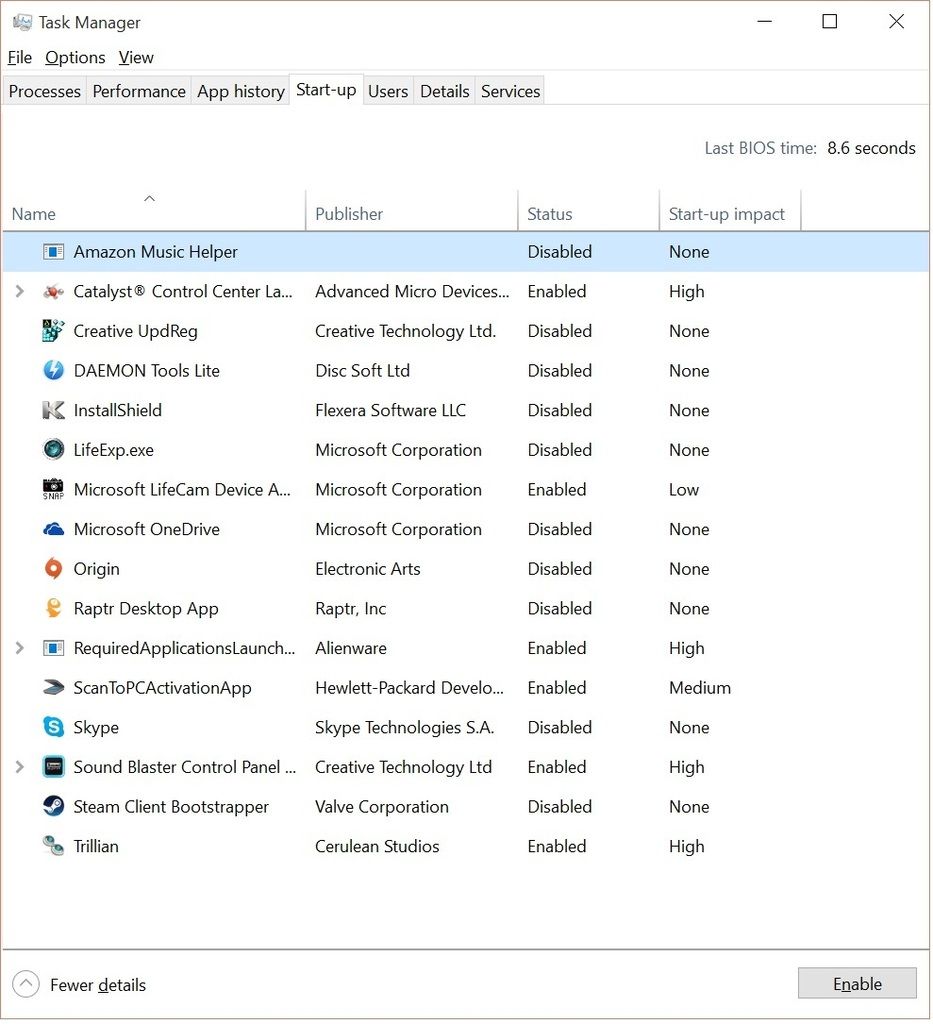Switch to the App history tab
The height and width of the screenshot is (1024, 933).
[241, 91]
